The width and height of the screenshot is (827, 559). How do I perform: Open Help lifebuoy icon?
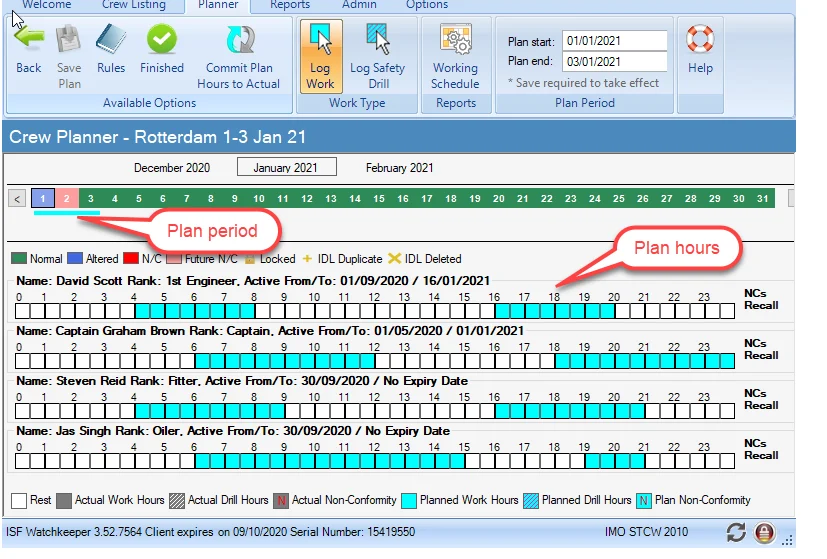coord(700,40)
